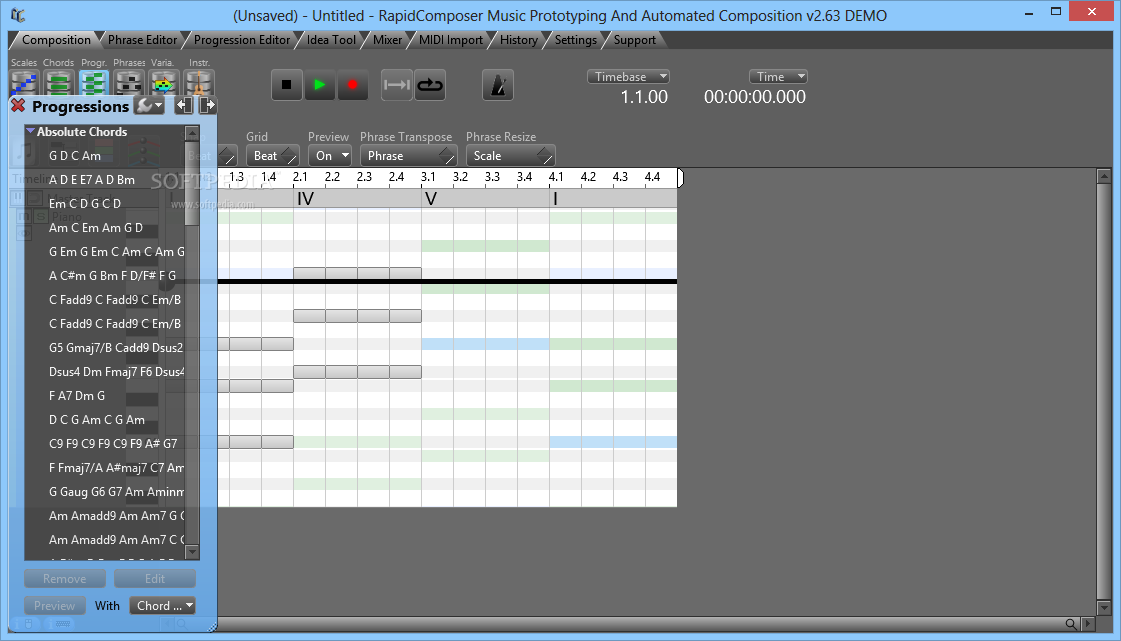Switch to the Progression Editor tab
Screen dimensions: 1121x641
(x=242, y=40)
